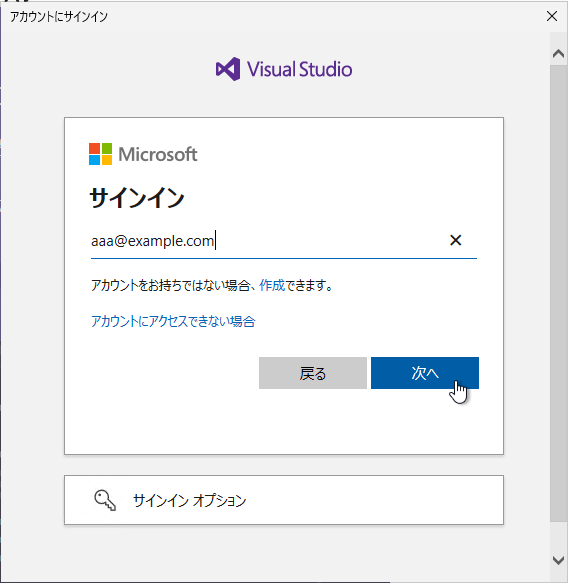568x583 pixels.
Task: Click the サインイン オプション label text
Action: (190, 500)
